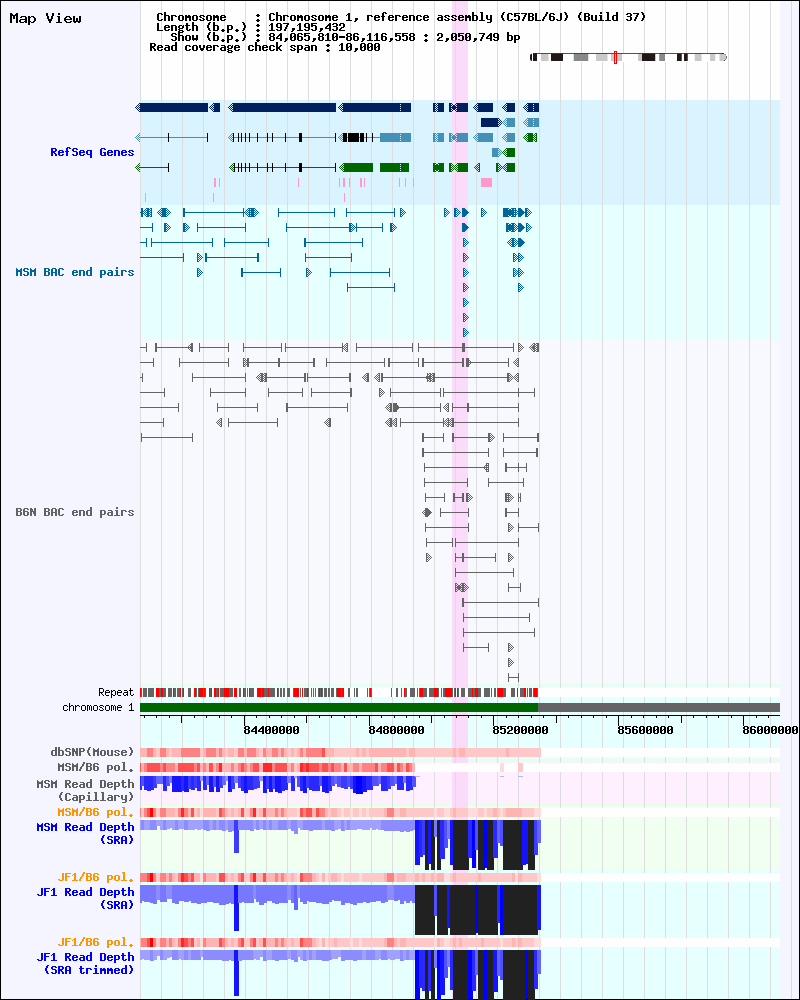
Task: Click the Map View title
Action: point(46,19)
